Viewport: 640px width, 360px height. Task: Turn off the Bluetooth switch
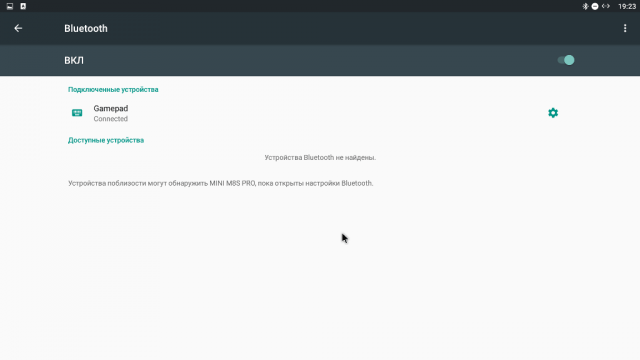tap(566, 60)
